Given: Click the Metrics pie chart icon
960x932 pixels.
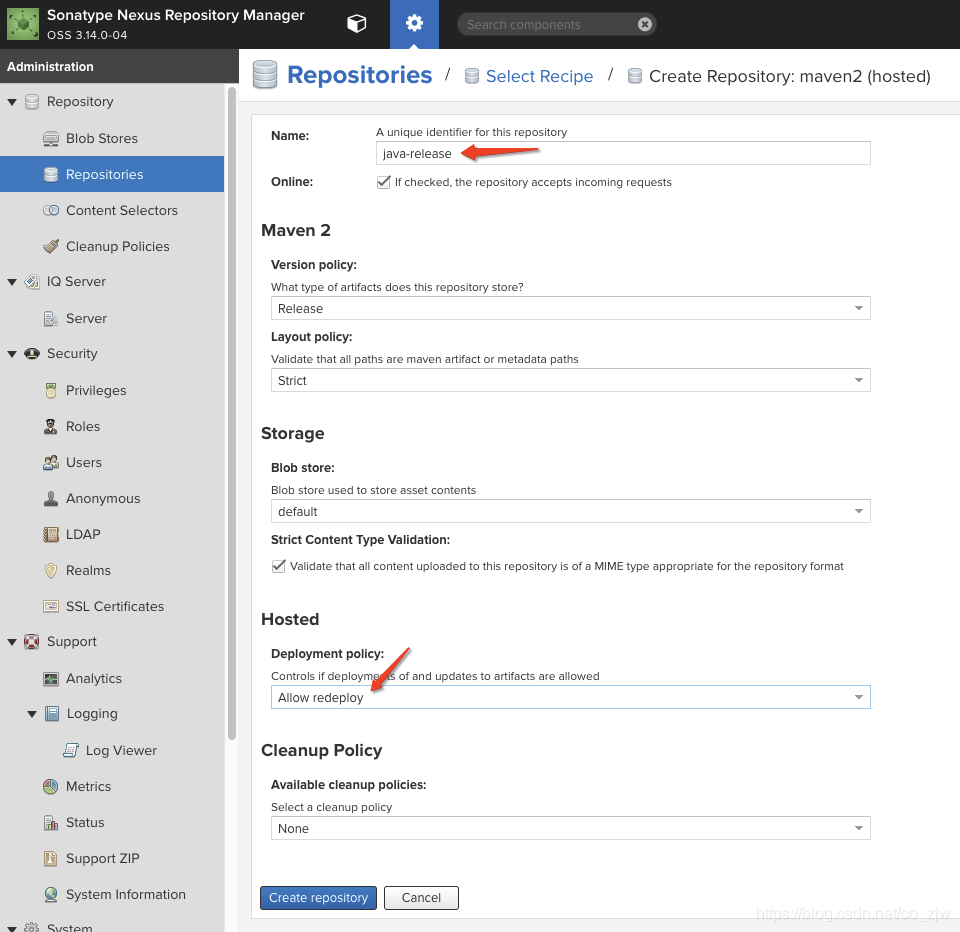Looking at the screenshot, I should click(51, 786).
